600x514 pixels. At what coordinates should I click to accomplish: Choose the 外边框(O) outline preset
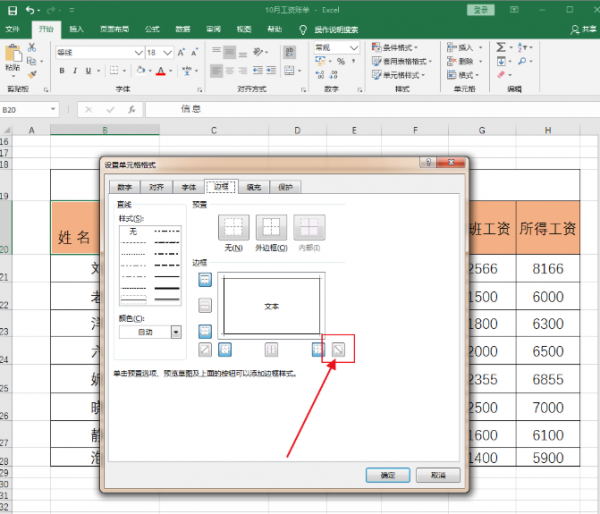[x=271, y=227]
